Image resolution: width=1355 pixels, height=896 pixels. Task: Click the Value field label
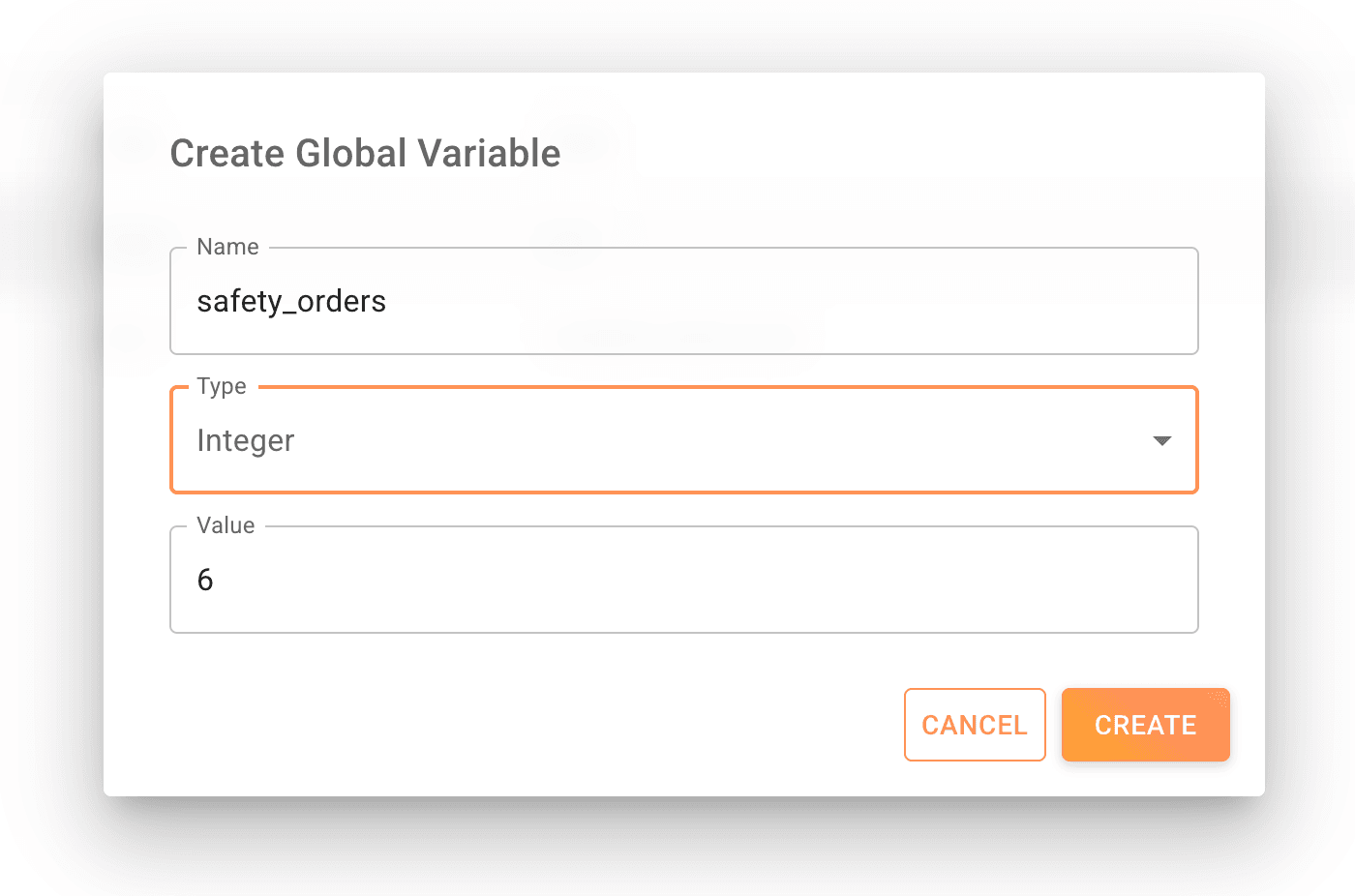click(x=226, y=525)
